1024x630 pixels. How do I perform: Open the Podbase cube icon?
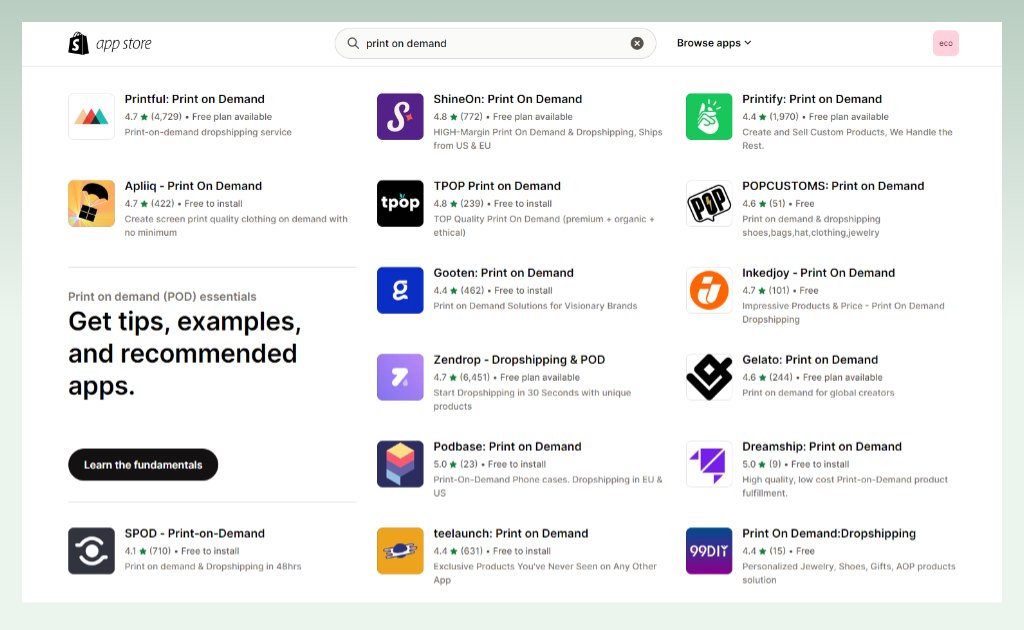click(400, 464)
